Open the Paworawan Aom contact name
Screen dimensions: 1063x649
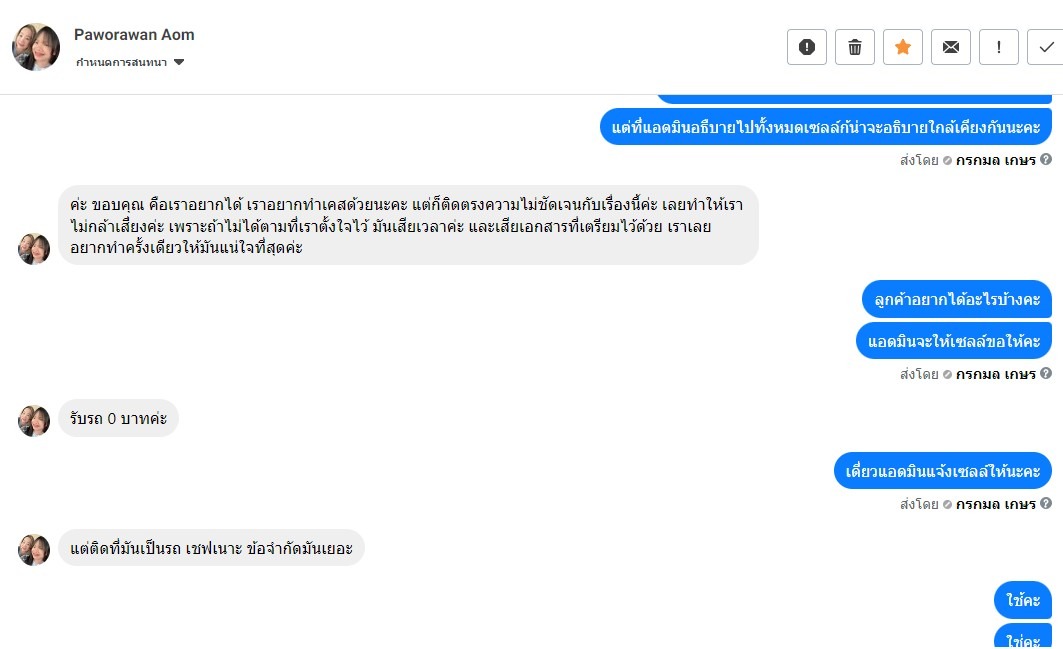click(134, 35)
